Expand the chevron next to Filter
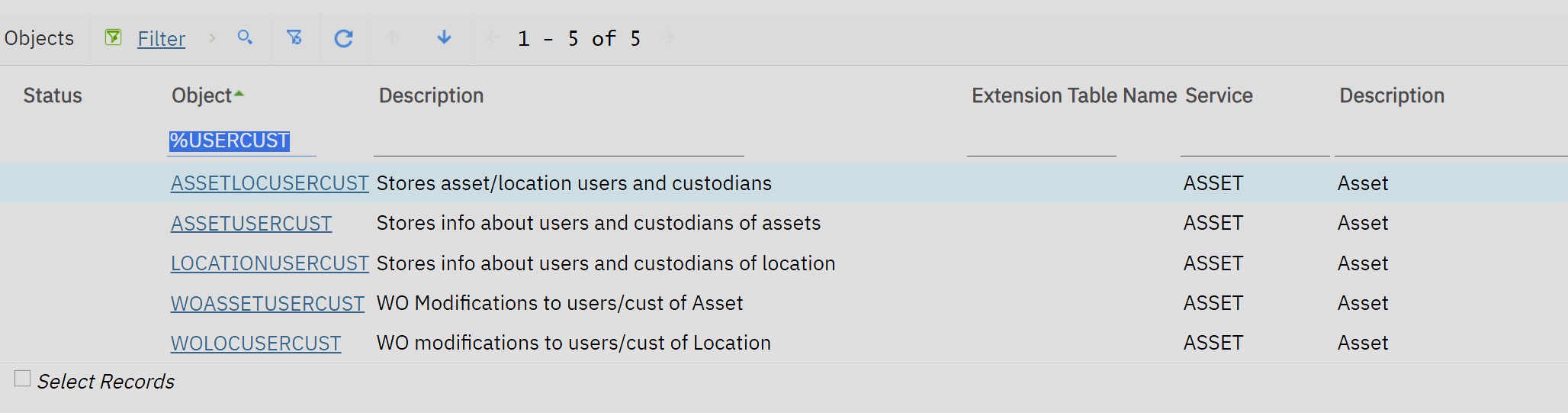The width and height of the screenshot is (1568, 413). 212,37
